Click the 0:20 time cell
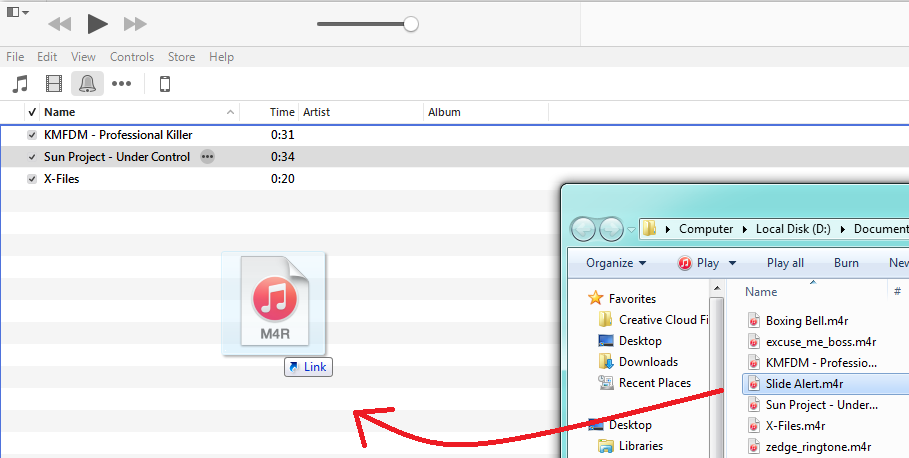Screen dimensions: 909x458 (x=282, y=179)
